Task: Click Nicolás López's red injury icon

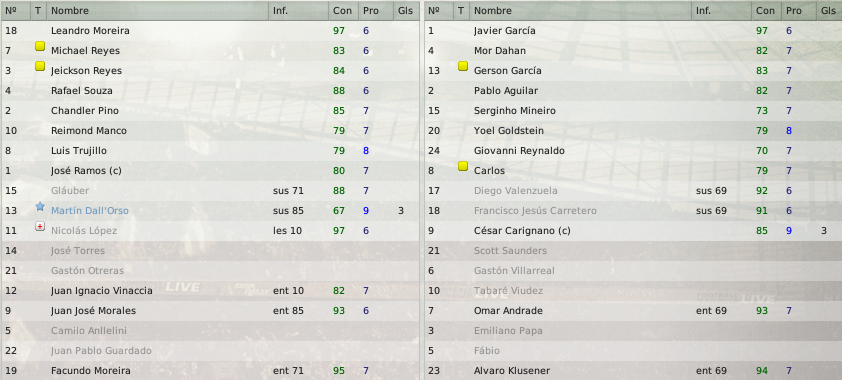Action: (x=40, y=227)
